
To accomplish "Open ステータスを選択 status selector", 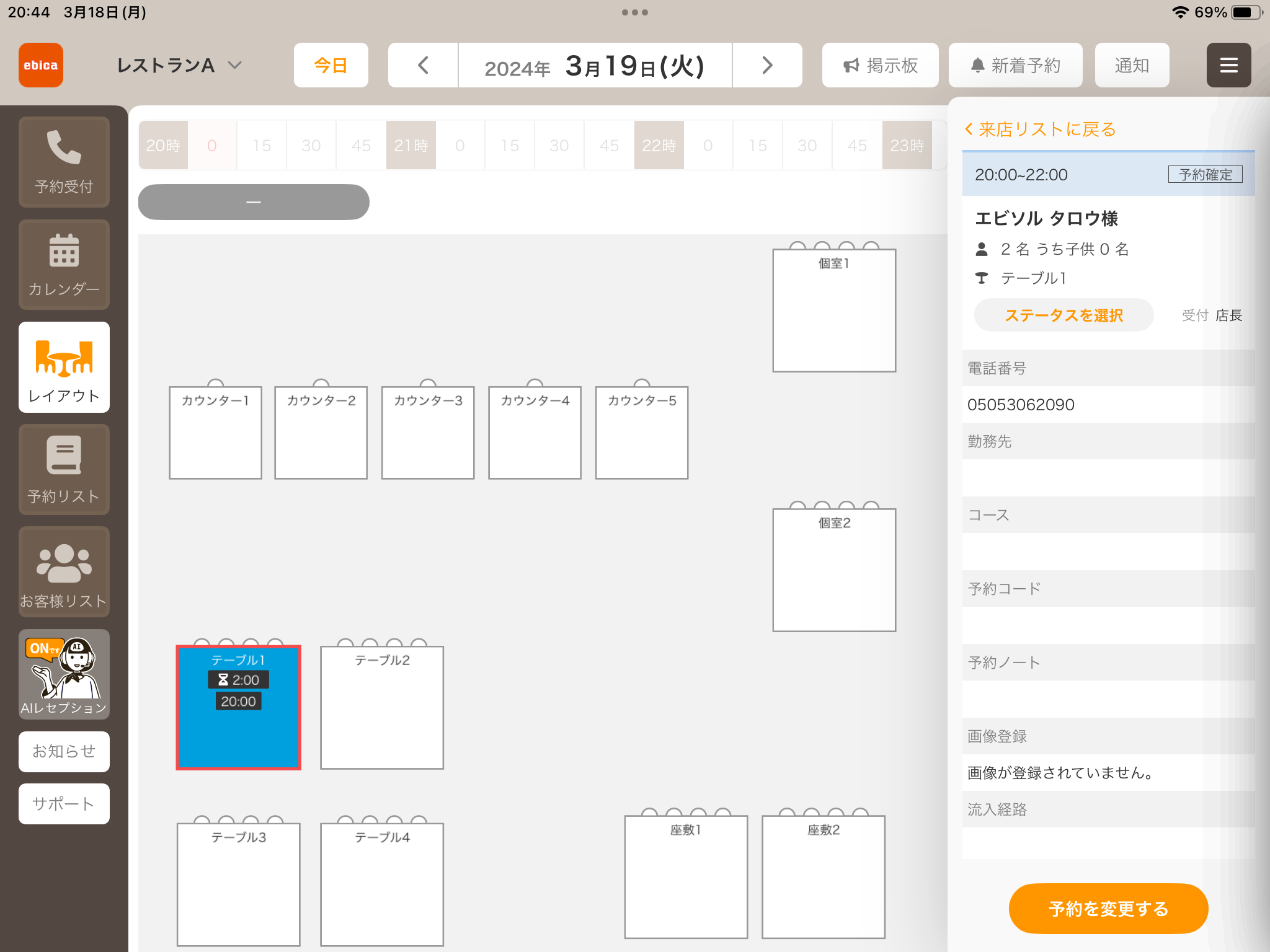I will click(x=1064, y=315).
